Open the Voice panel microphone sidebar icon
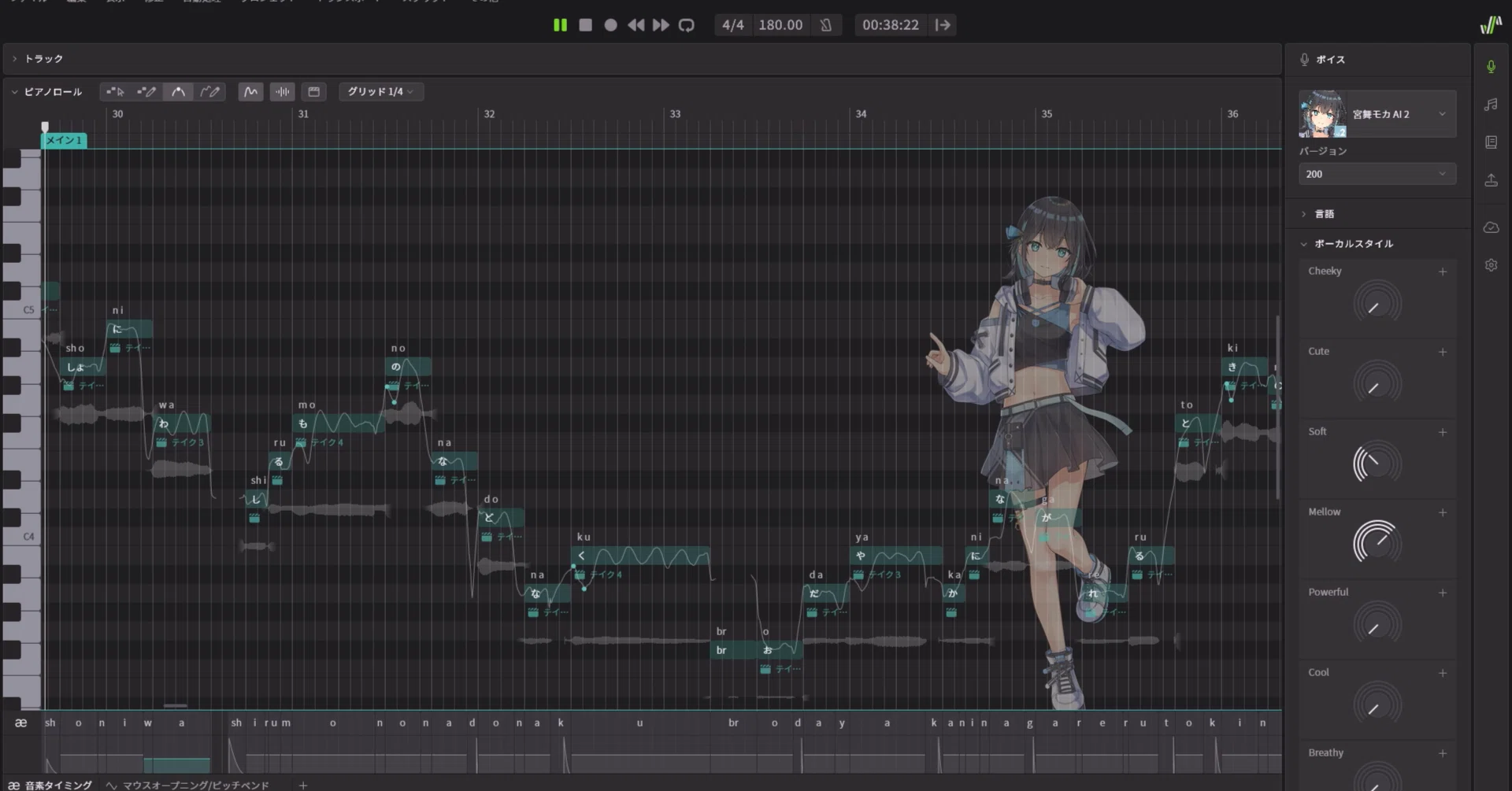This screenshot has height=791, width=1512. [1491, 67]
